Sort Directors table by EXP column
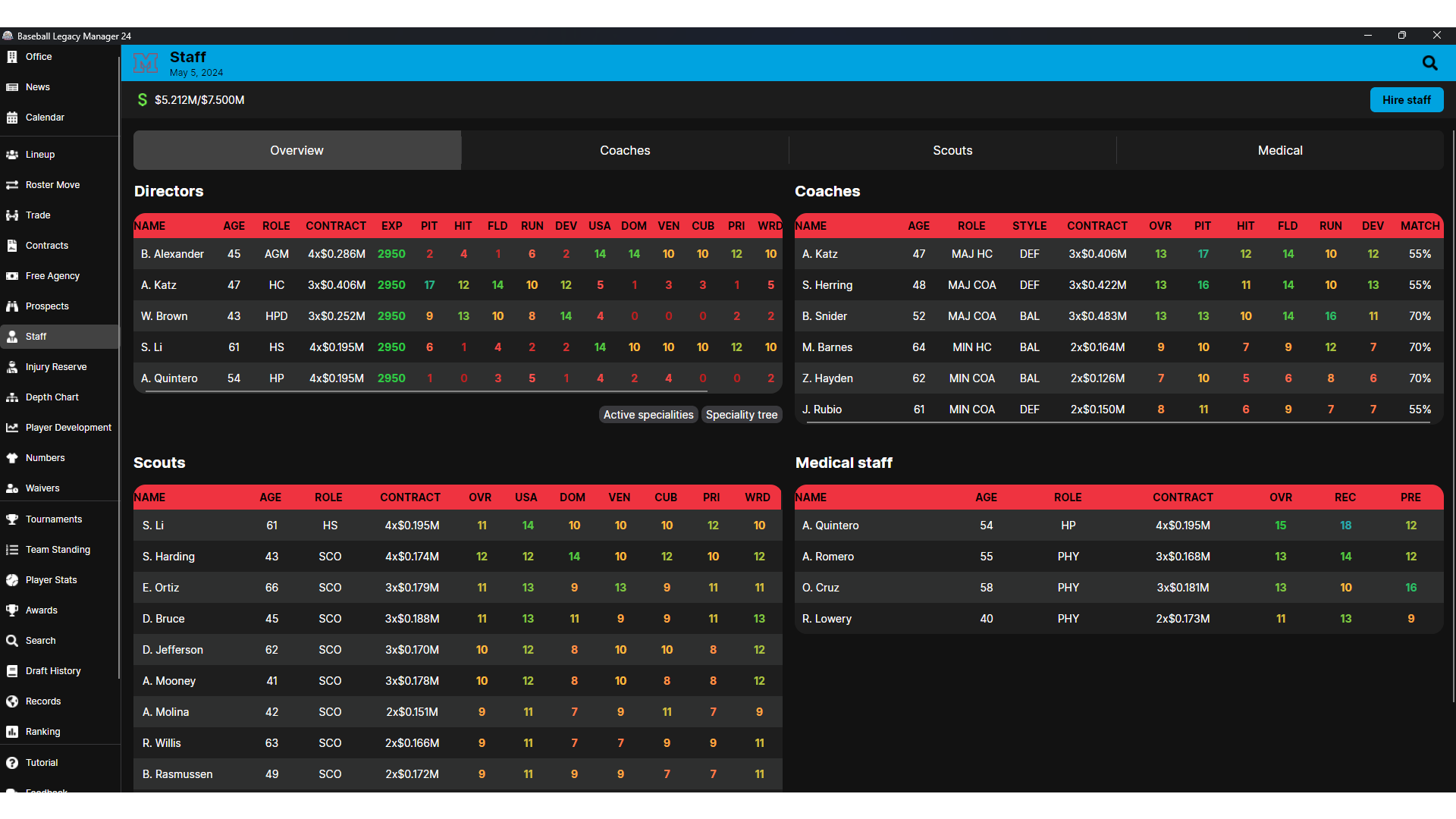1456x819 pixels. pos(392,226)
